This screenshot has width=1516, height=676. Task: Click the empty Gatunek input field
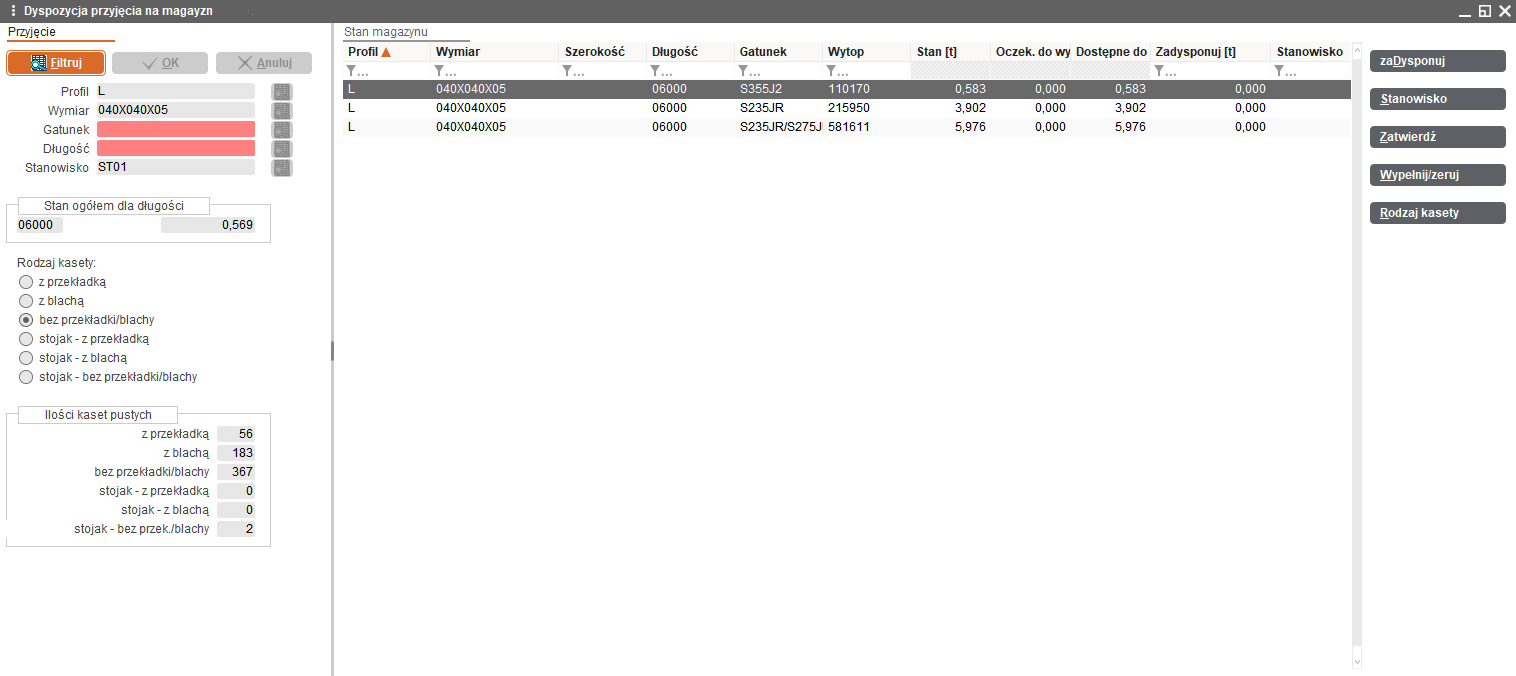176,129
